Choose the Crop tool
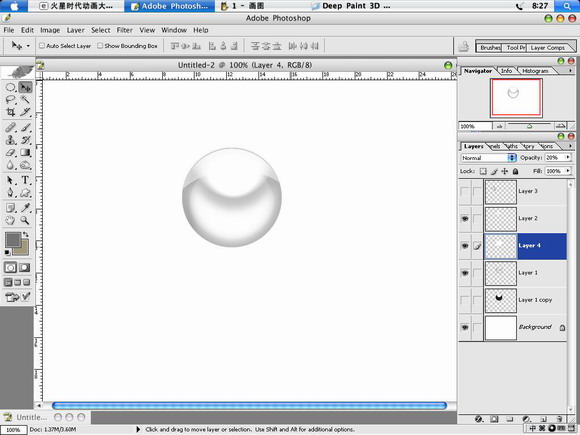 pyautogui.click(x=10, y=112)
